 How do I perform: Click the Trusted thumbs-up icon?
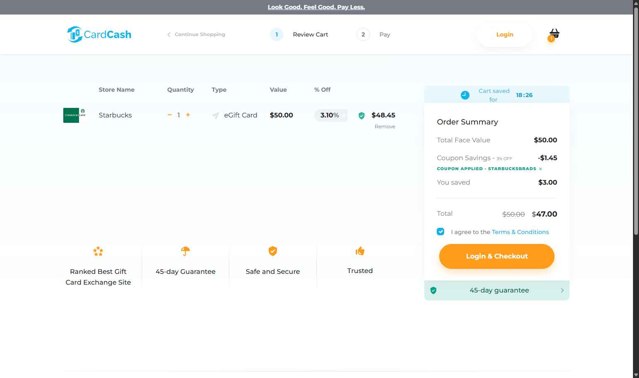[360, 251]
